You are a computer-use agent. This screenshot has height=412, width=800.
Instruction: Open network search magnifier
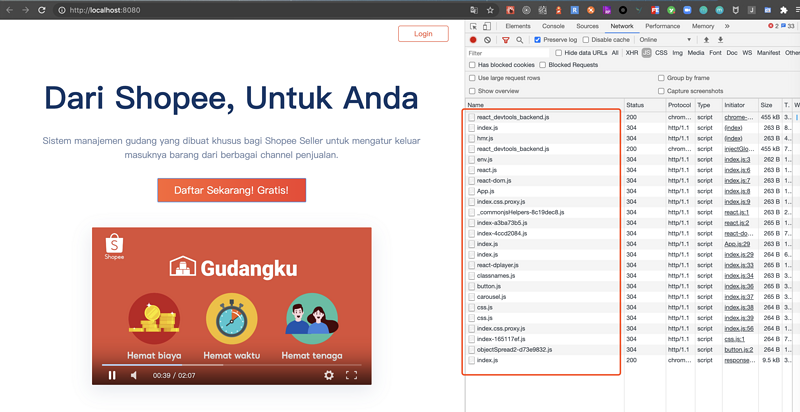[519, 40]
